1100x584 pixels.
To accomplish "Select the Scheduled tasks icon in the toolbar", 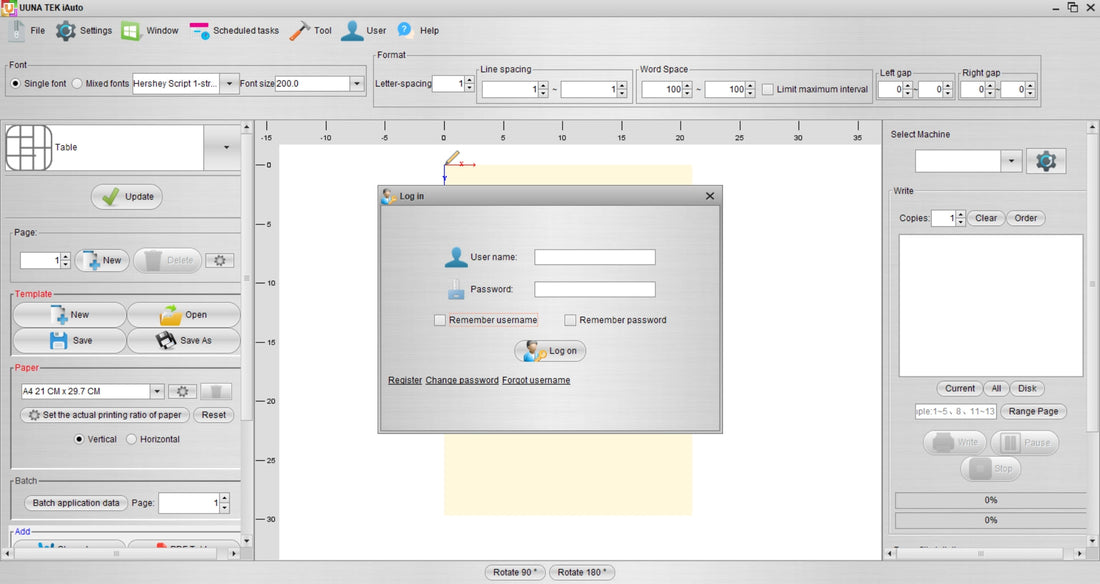I will click(x=199, y=30).
